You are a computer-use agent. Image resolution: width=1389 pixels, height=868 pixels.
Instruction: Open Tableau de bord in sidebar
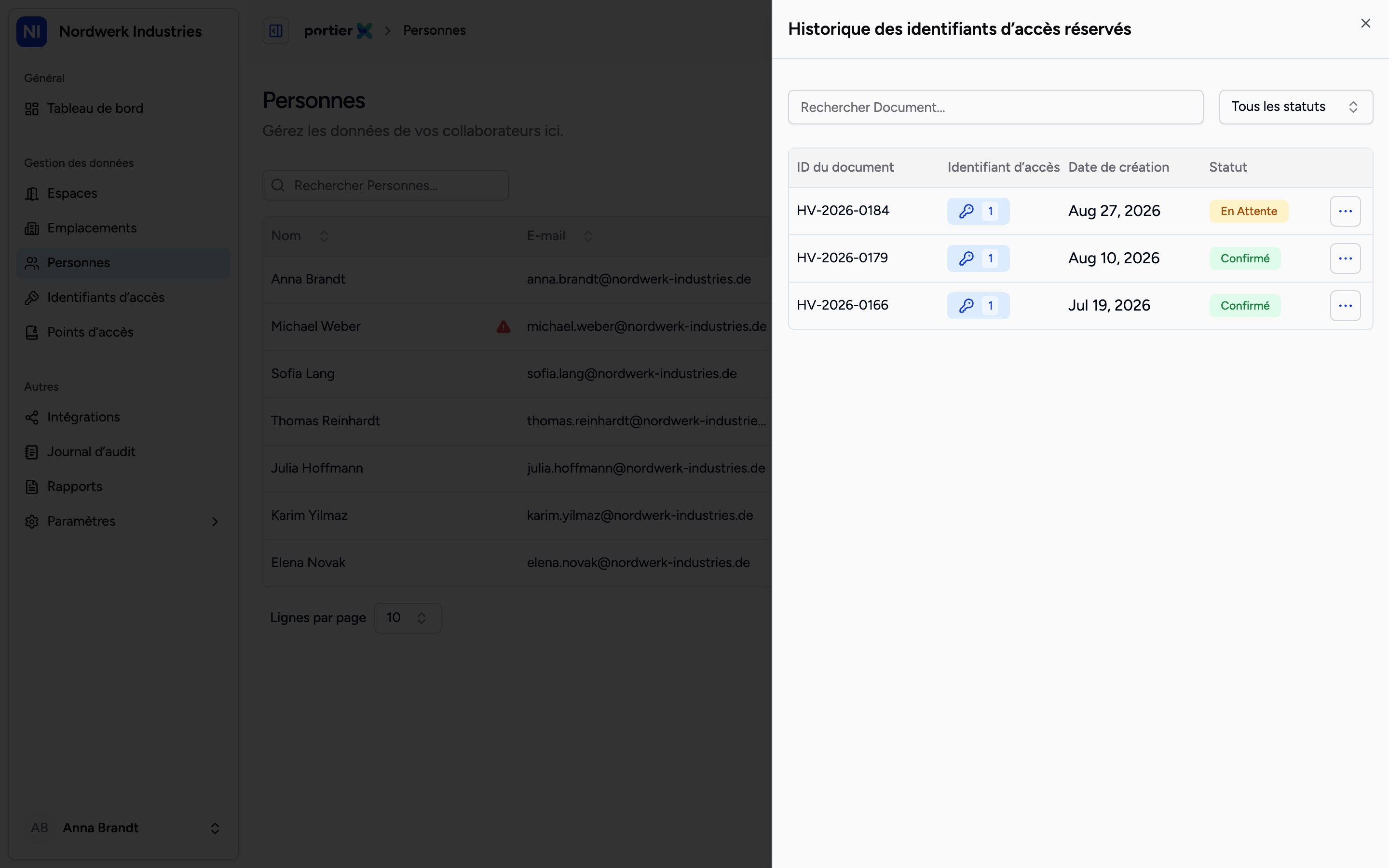coord(123,108)
